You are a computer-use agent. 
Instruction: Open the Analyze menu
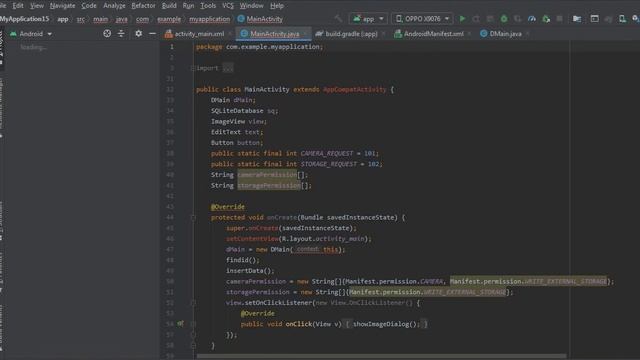tap(114, 6)
